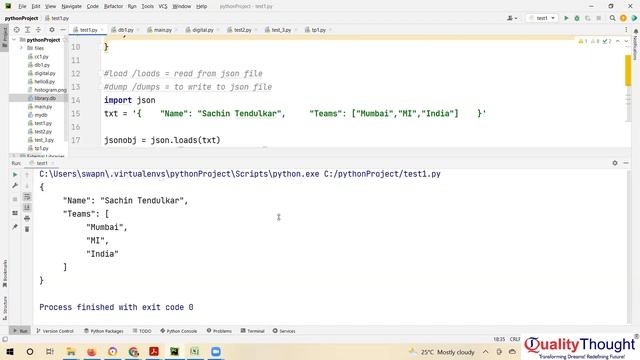Toggle the Structure side panel
The width and height of the screenshot is (640, 360).
[x=4, y=308]
